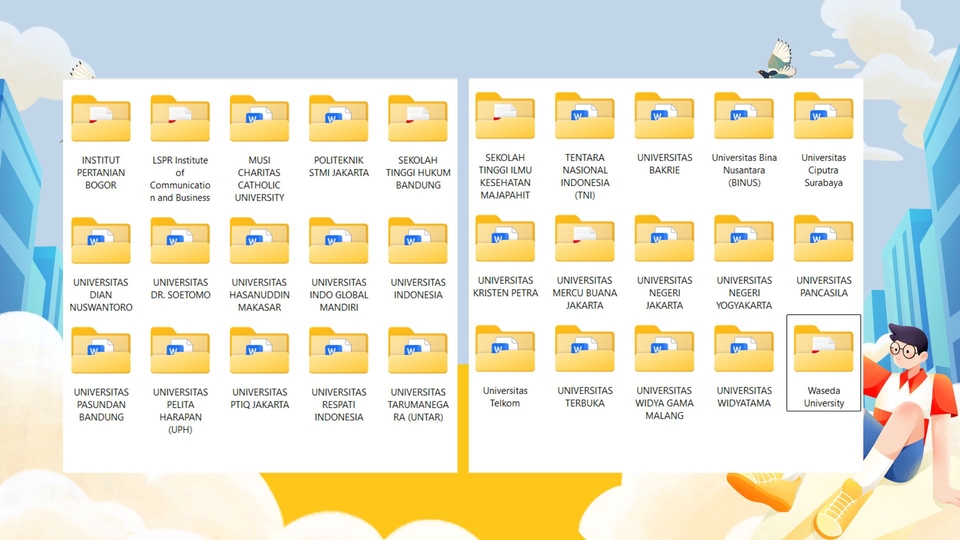The height and width of the screenshot is (540, 960).
Task: Open the UNIVERSITAS DIAN NUSWANTORO folder
Action: click(100, 242)
